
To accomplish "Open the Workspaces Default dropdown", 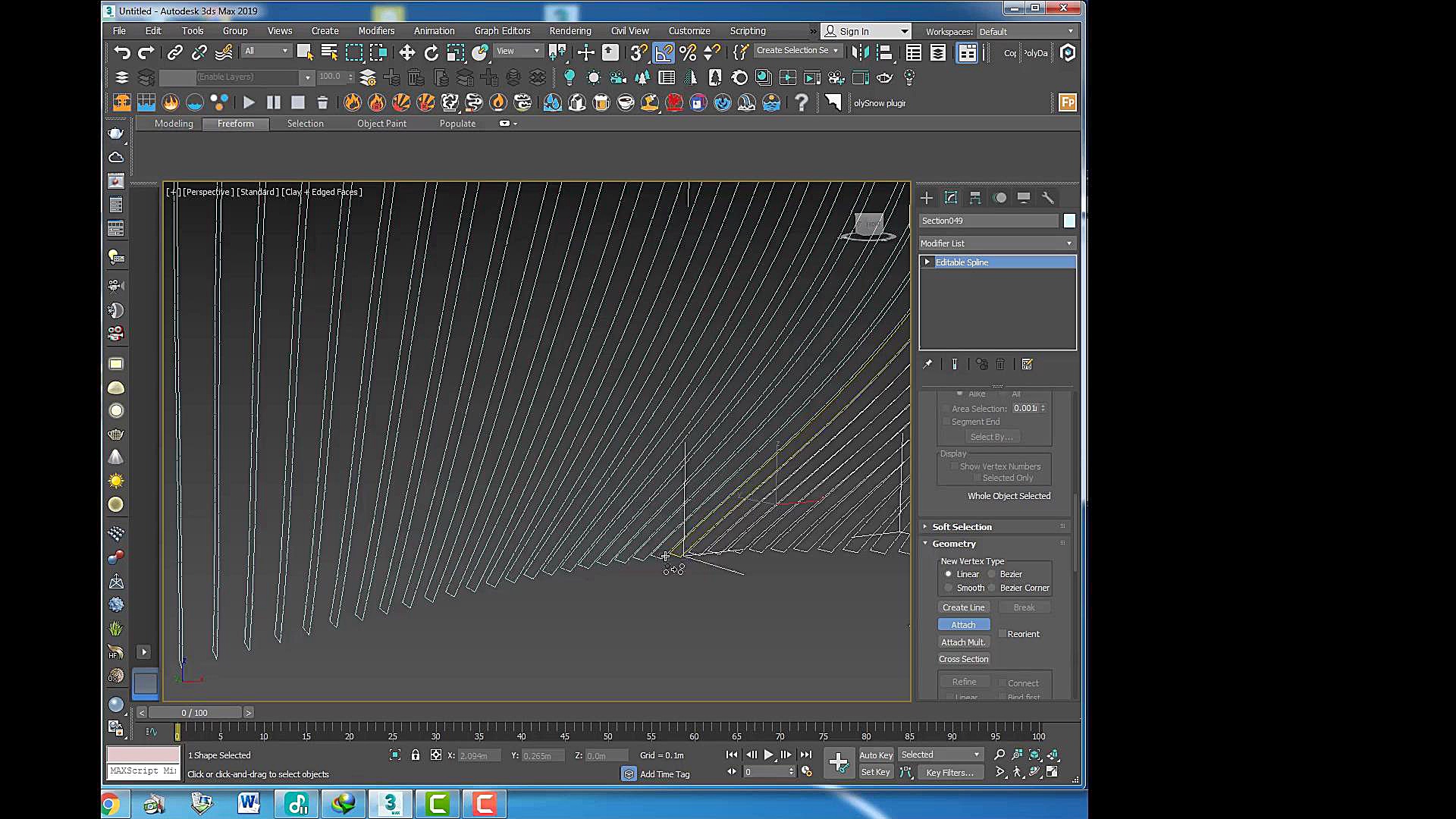I will (1025, 31).
